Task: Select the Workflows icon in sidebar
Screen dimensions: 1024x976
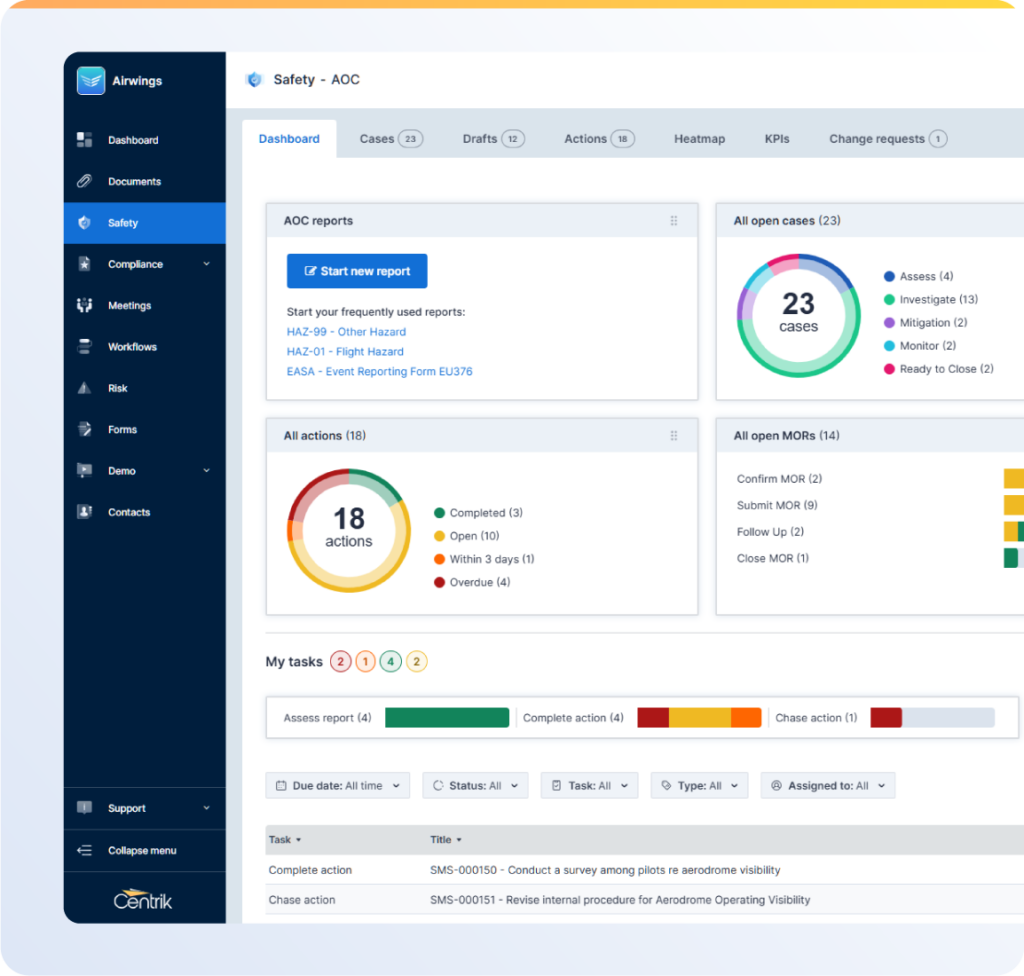Action: coord(85,347)
